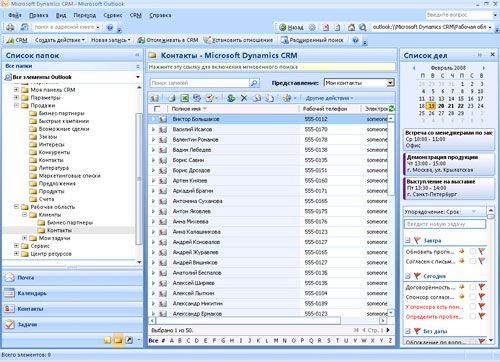Switch to Контакты in the navigation pane
This screenshot has height=362, width=500.
pos(73,309)
